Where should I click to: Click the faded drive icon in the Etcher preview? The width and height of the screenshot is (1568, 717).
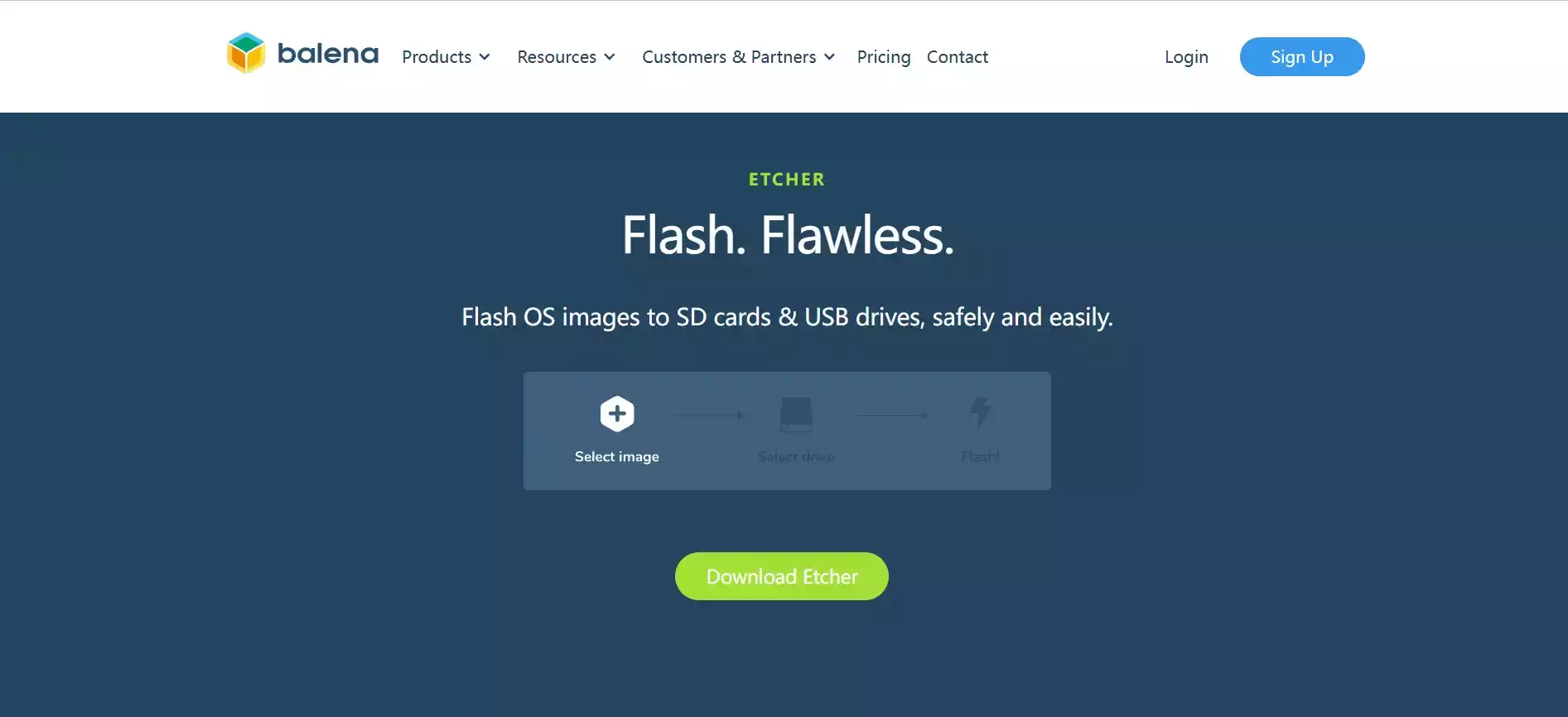(796, 414)
